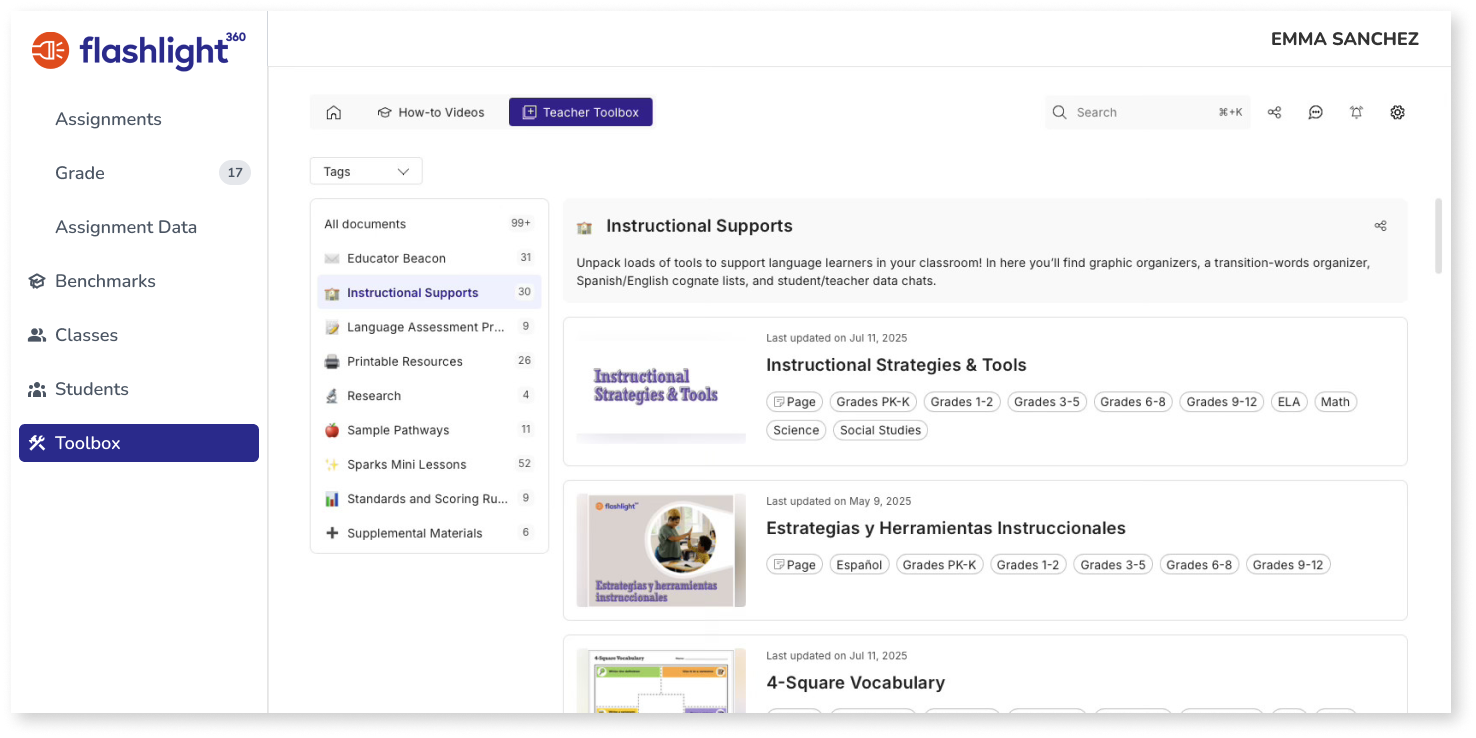The height and width of the screenshot is (738, 1476).
Task: Click the Benchmarks graduation cap icon
Action: [37, 281]
